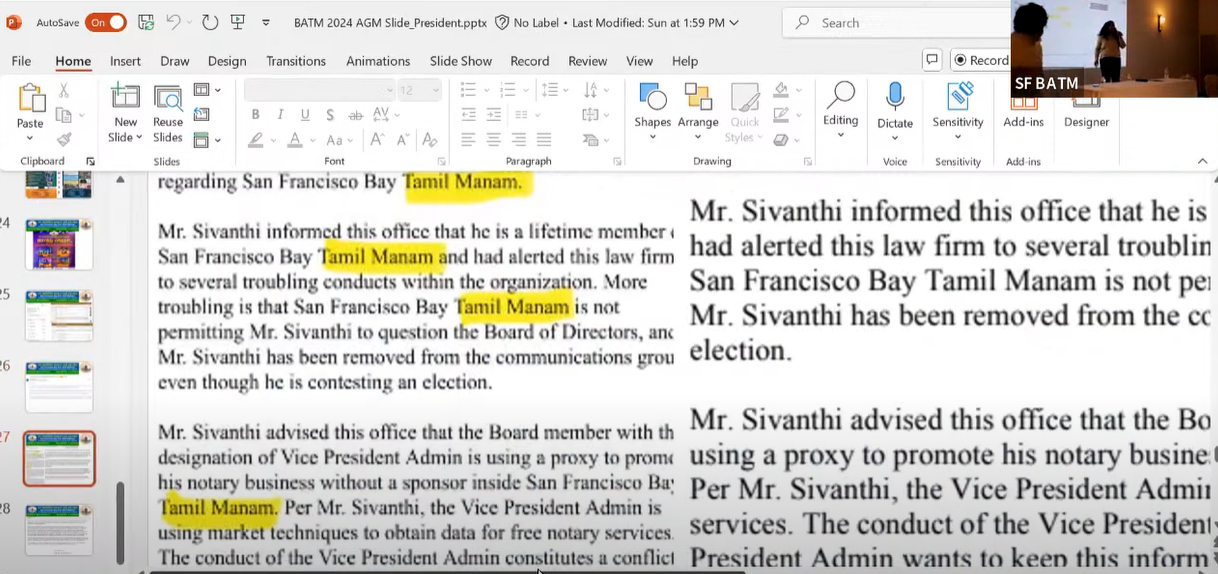1218x574 pixels.
Task: Select the Format Painter brush
Action: click(x=64, y=140)
